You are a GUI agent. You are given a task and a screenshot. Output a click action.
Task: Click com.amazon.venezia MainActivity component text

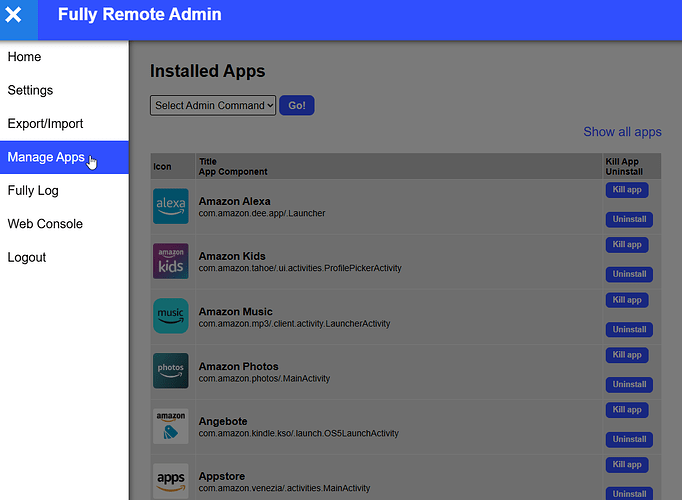click(x=284, y=488)
